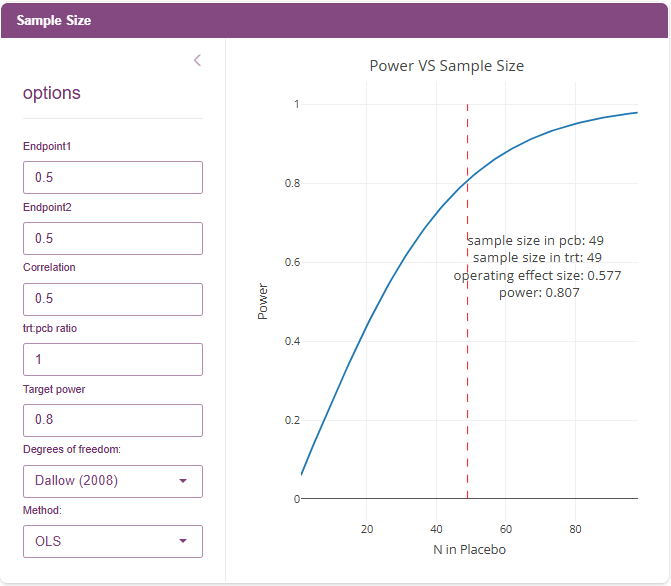Click the y-axis tick label 0.6
671x586 pixels.
[292, 262]
